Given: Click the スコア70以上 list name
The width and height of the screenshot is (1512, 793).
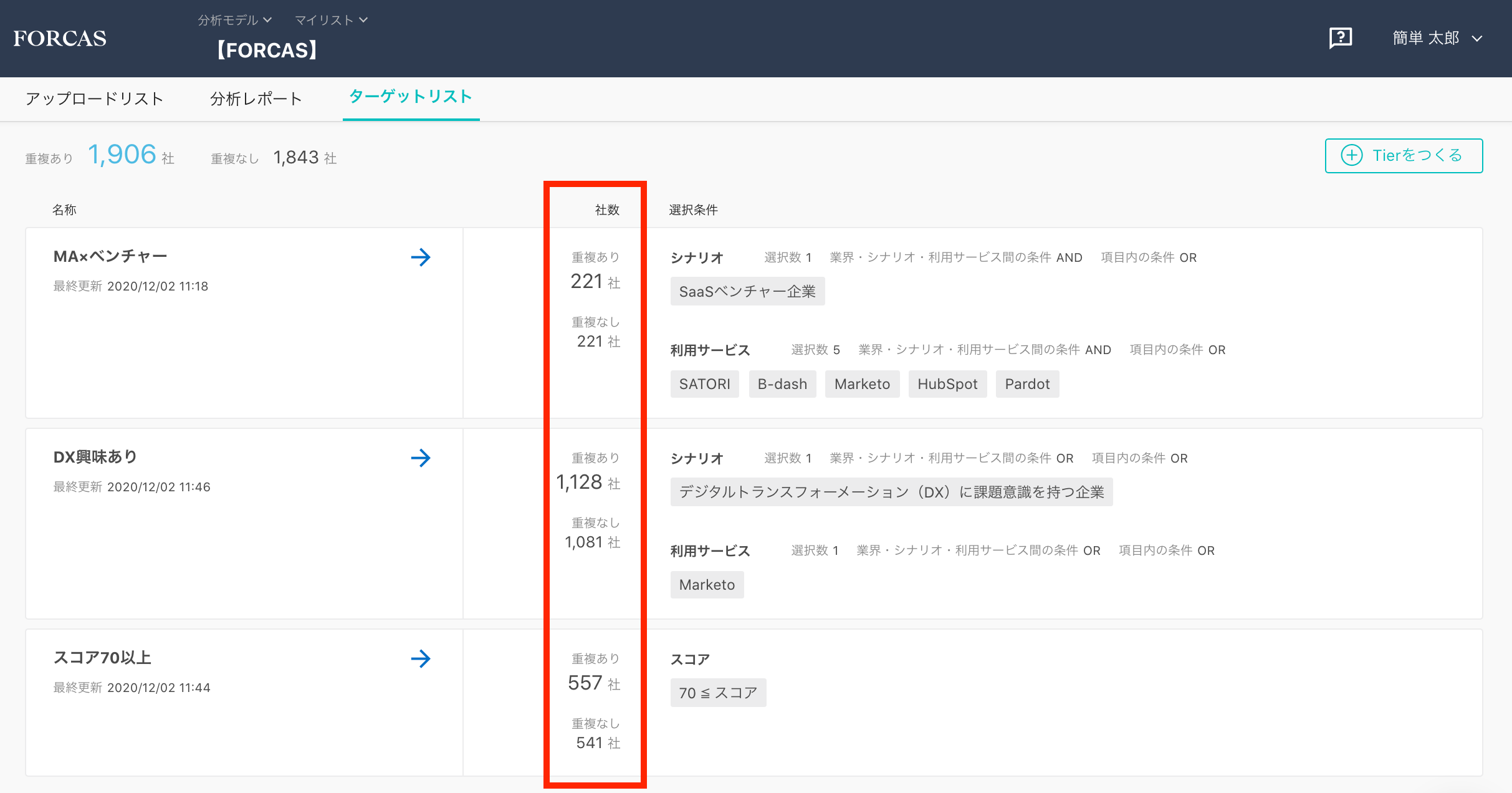Looking at the screenshot, I should 103,658.
